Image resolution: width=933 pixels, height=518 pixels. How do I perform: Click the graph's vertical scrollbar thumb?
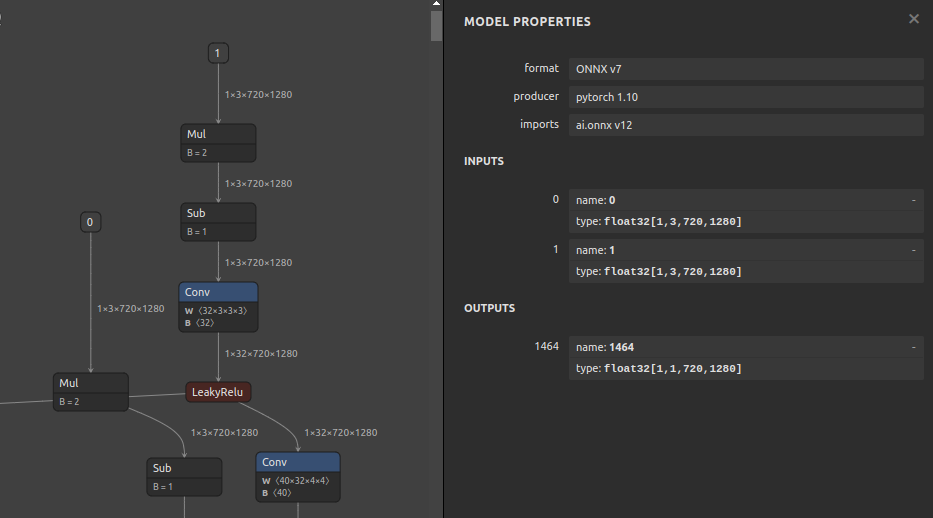click(x=436, y=25)
